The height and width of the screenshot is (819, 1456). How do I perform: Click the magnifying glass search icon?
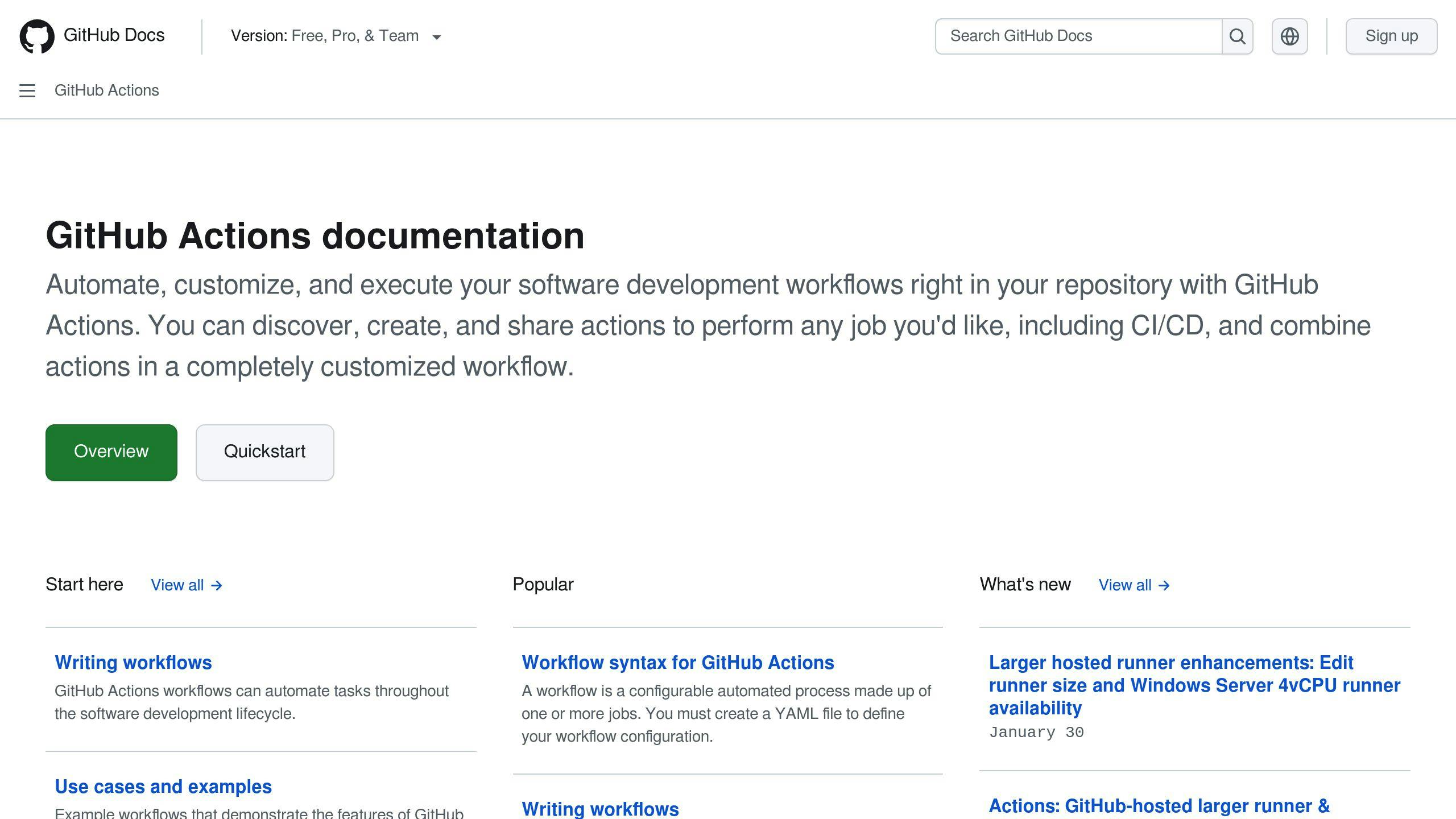click(1238, 36)
